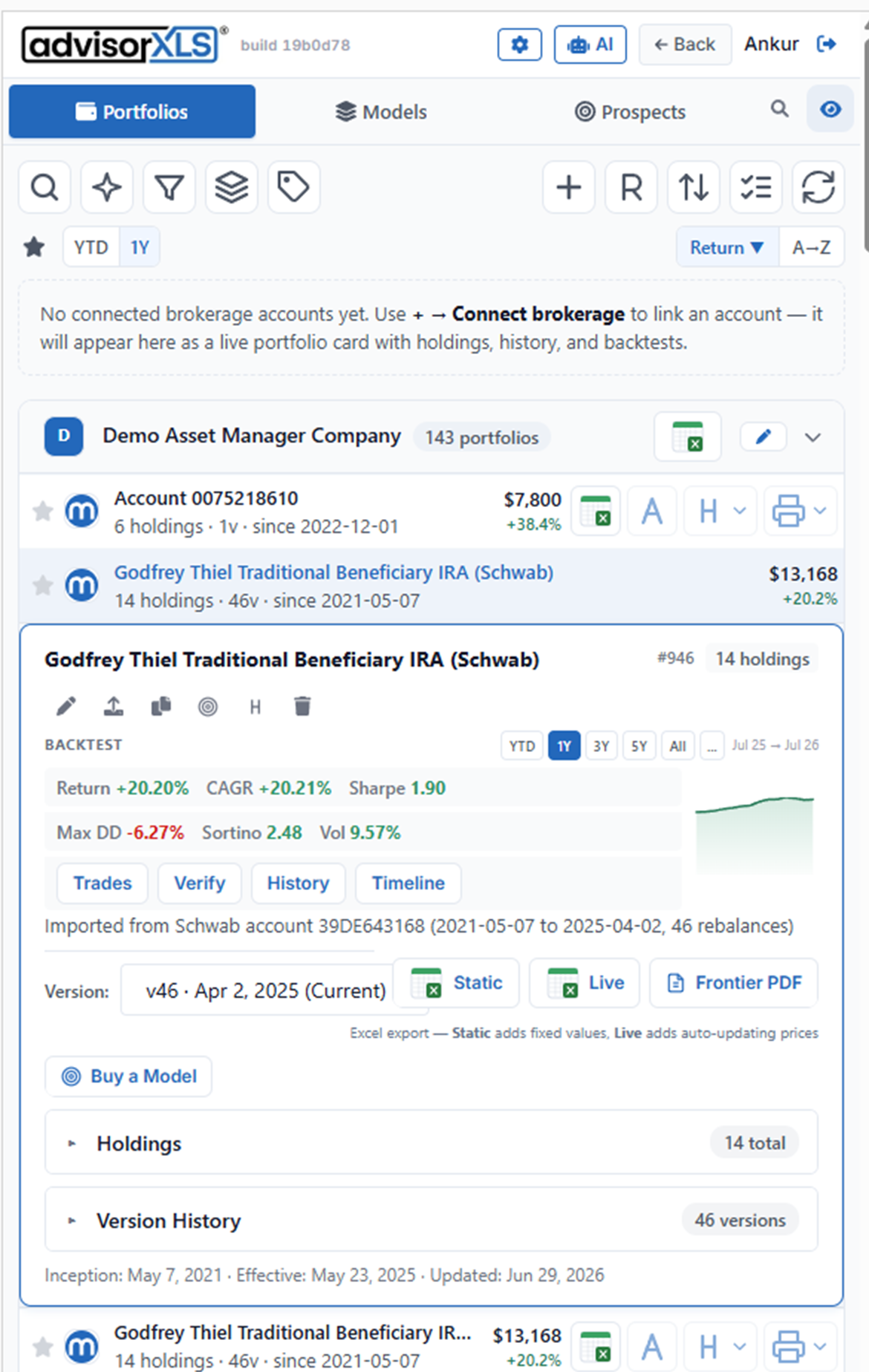Set backtest range to 3Y
Viewport: 869px width, 1372px height.
point(602,746)
